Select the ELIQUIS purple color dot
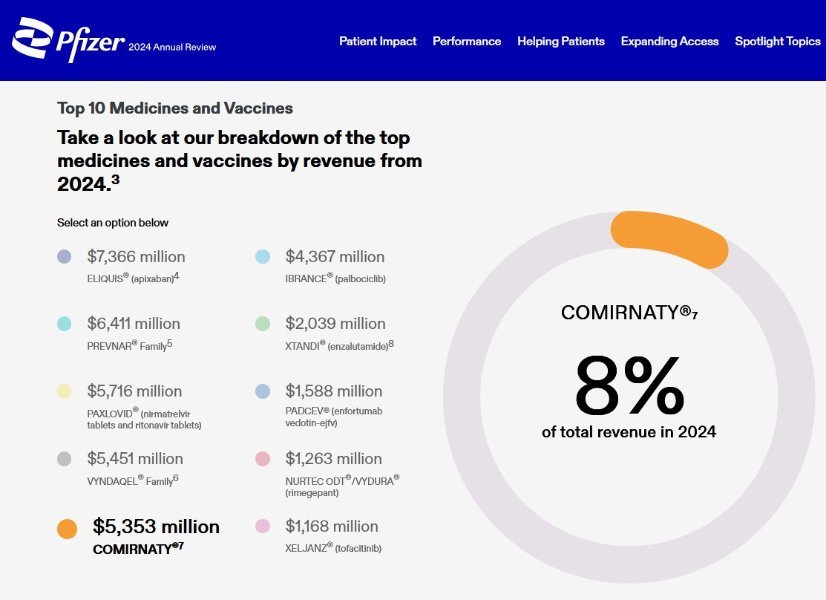Viewport: 826px width, 600px height. click(64, 257)
